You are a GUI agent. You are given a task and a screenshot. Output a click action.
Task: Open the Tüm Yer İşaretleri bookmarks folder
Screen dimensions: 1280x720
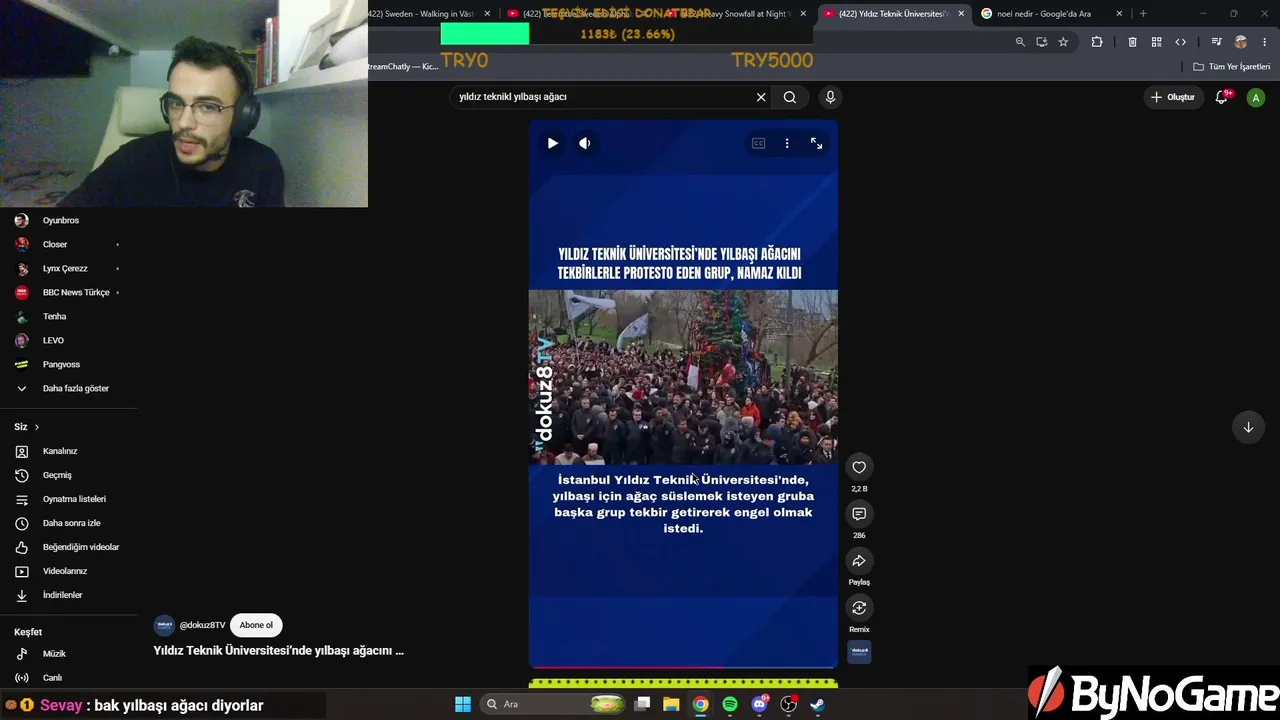tap(1232, 67)
